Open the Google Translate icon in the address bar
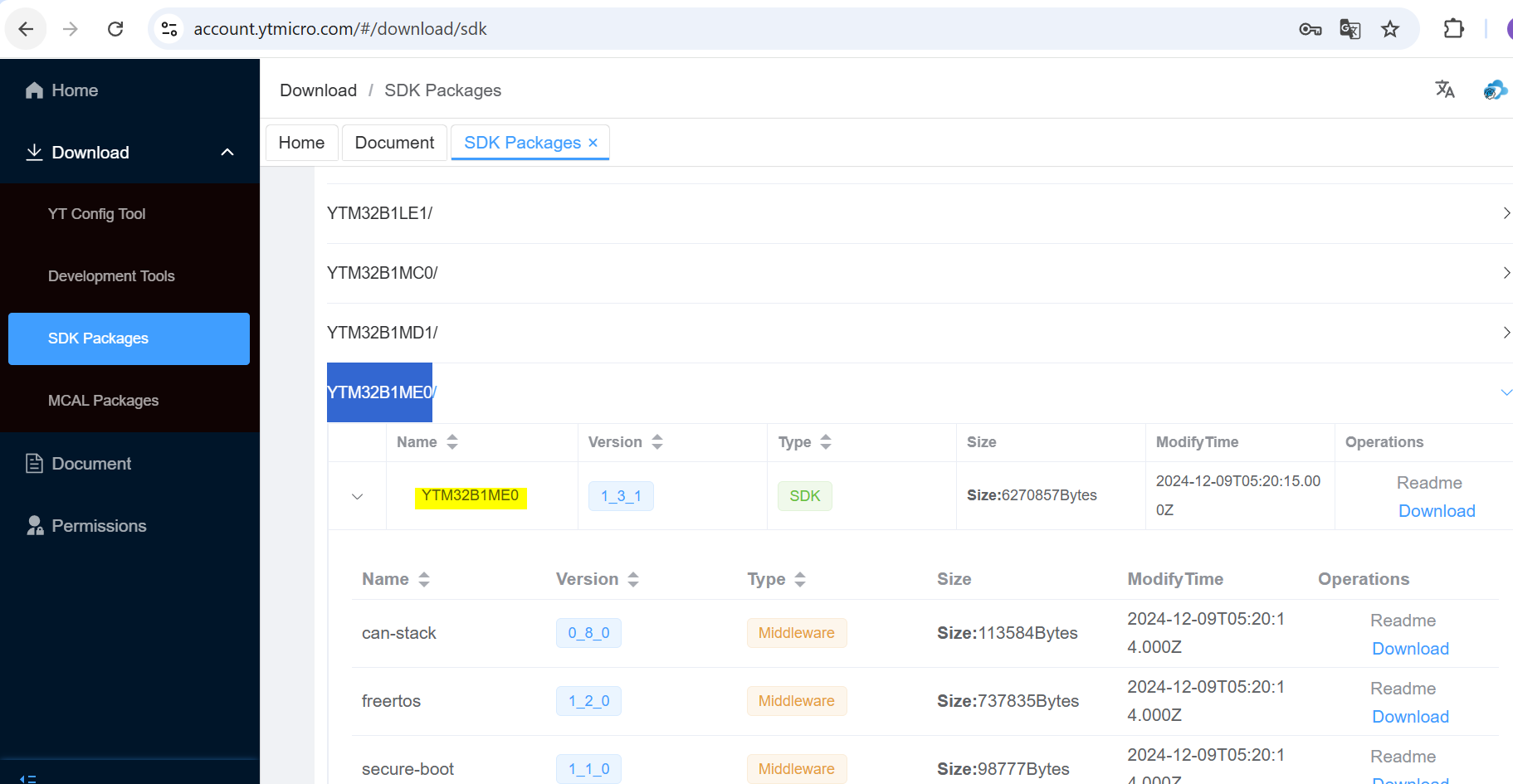This screenshot has width=1513, height=784. point(1349,28)
